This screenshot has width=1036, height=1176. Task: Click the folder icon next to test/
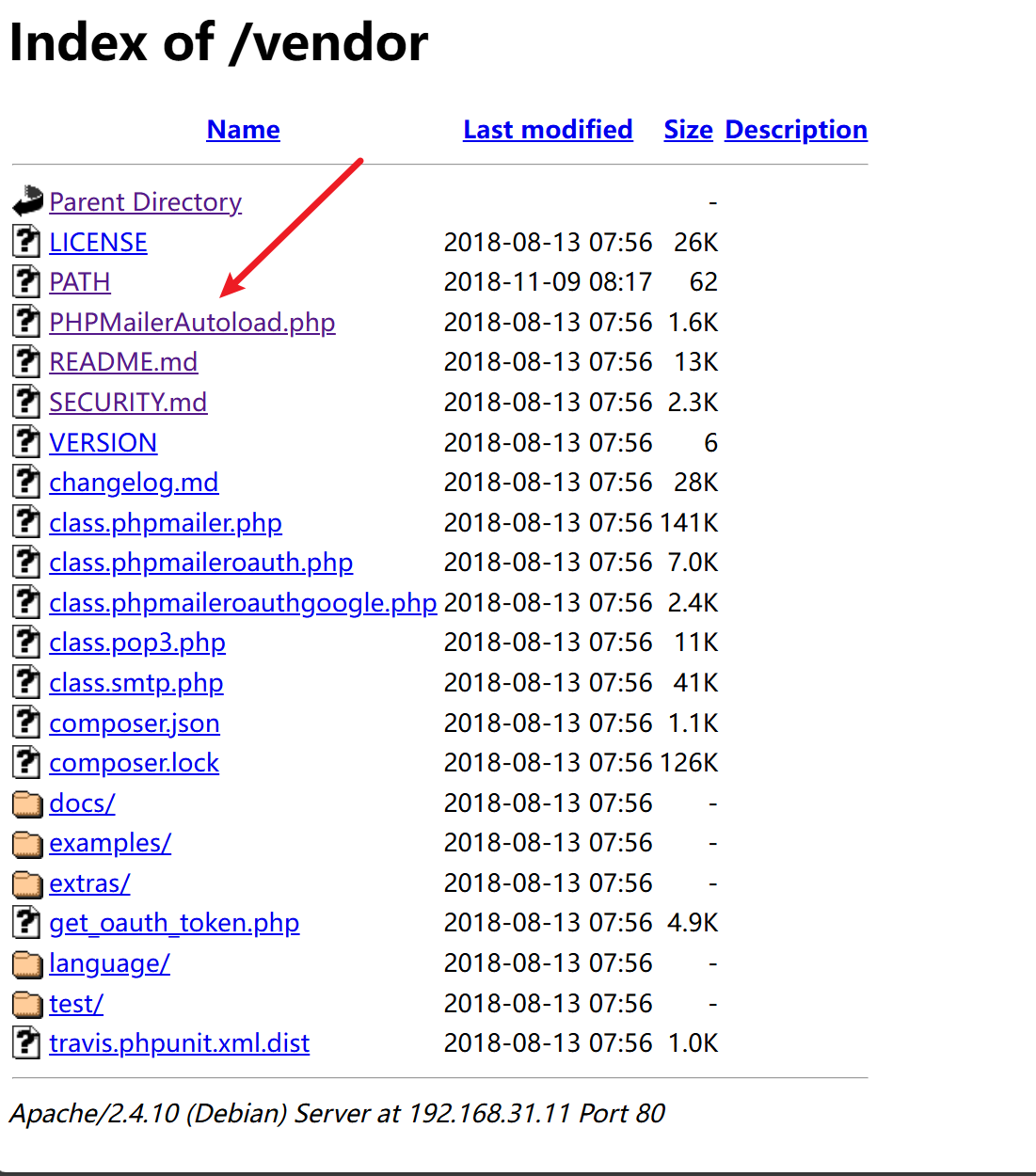(x=28, y=1004)
